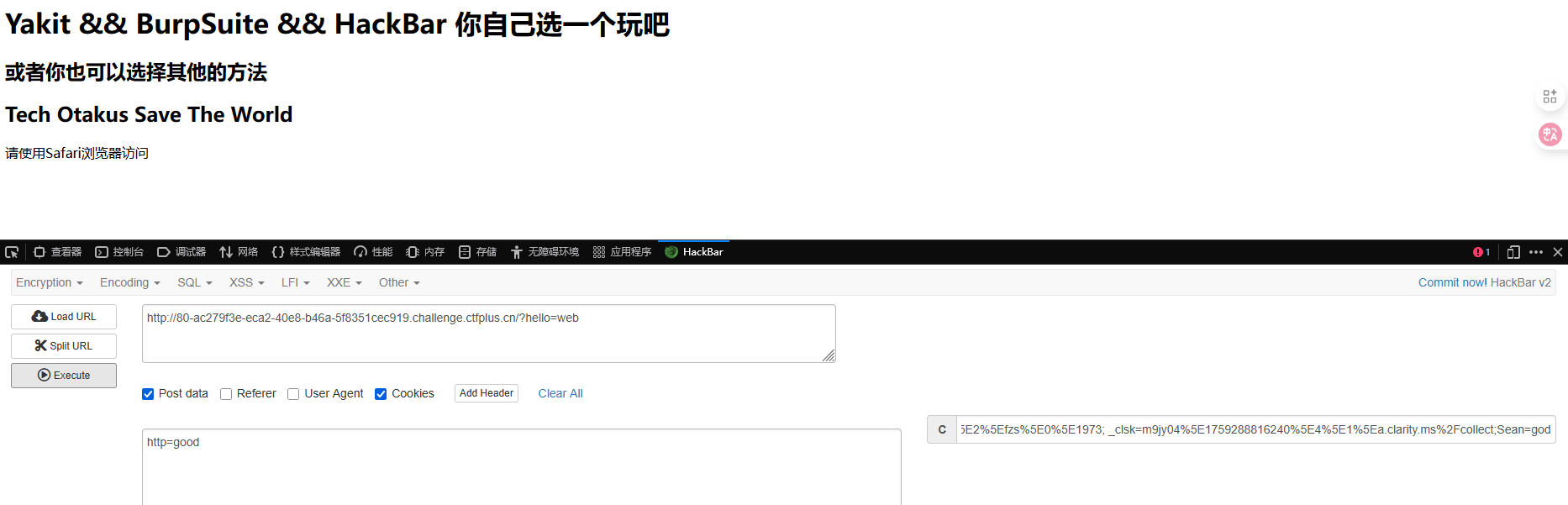
Task: Expand the Other dropdown menu
Action: 399,282
